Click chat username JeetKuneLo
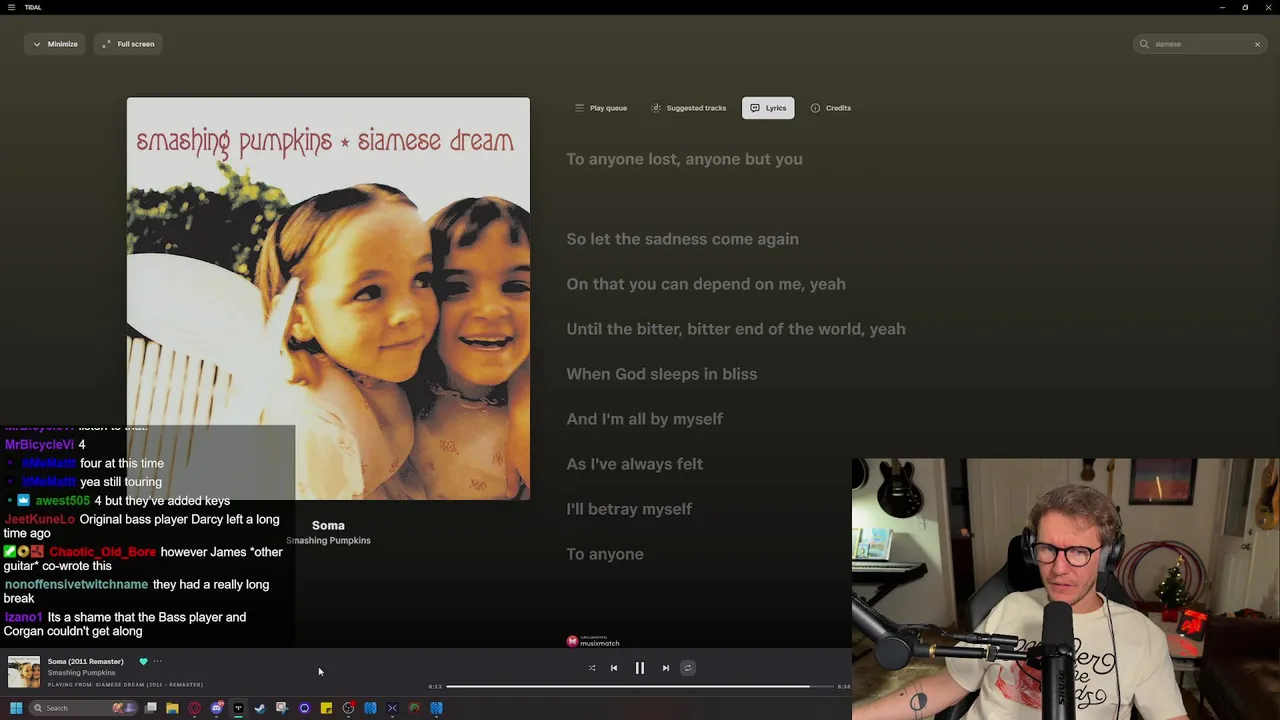 click(x=40, y=519)
